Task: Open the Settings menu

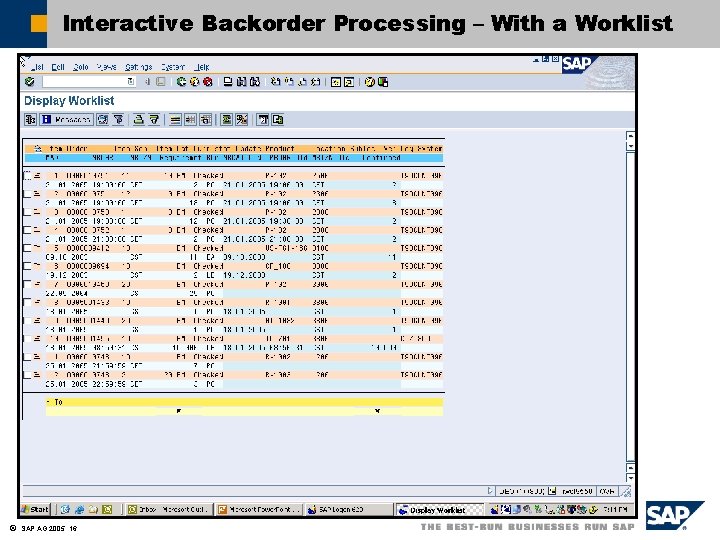Action: 139,67
